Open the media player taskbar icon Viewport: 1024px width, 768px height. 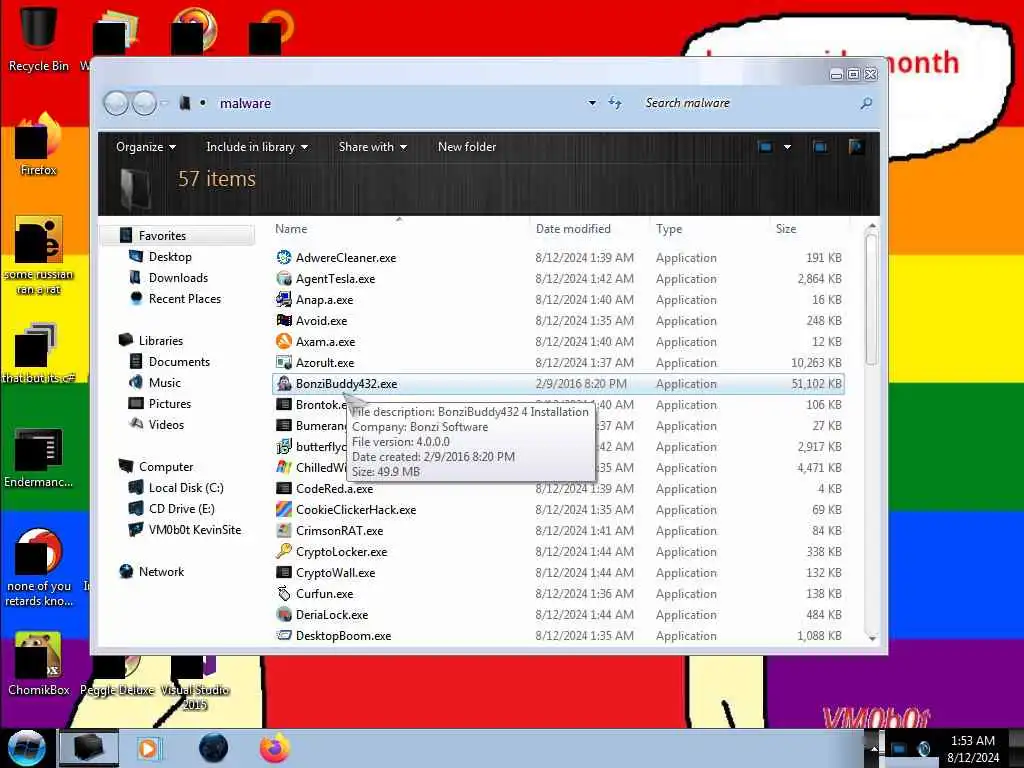tap(150, 748)
